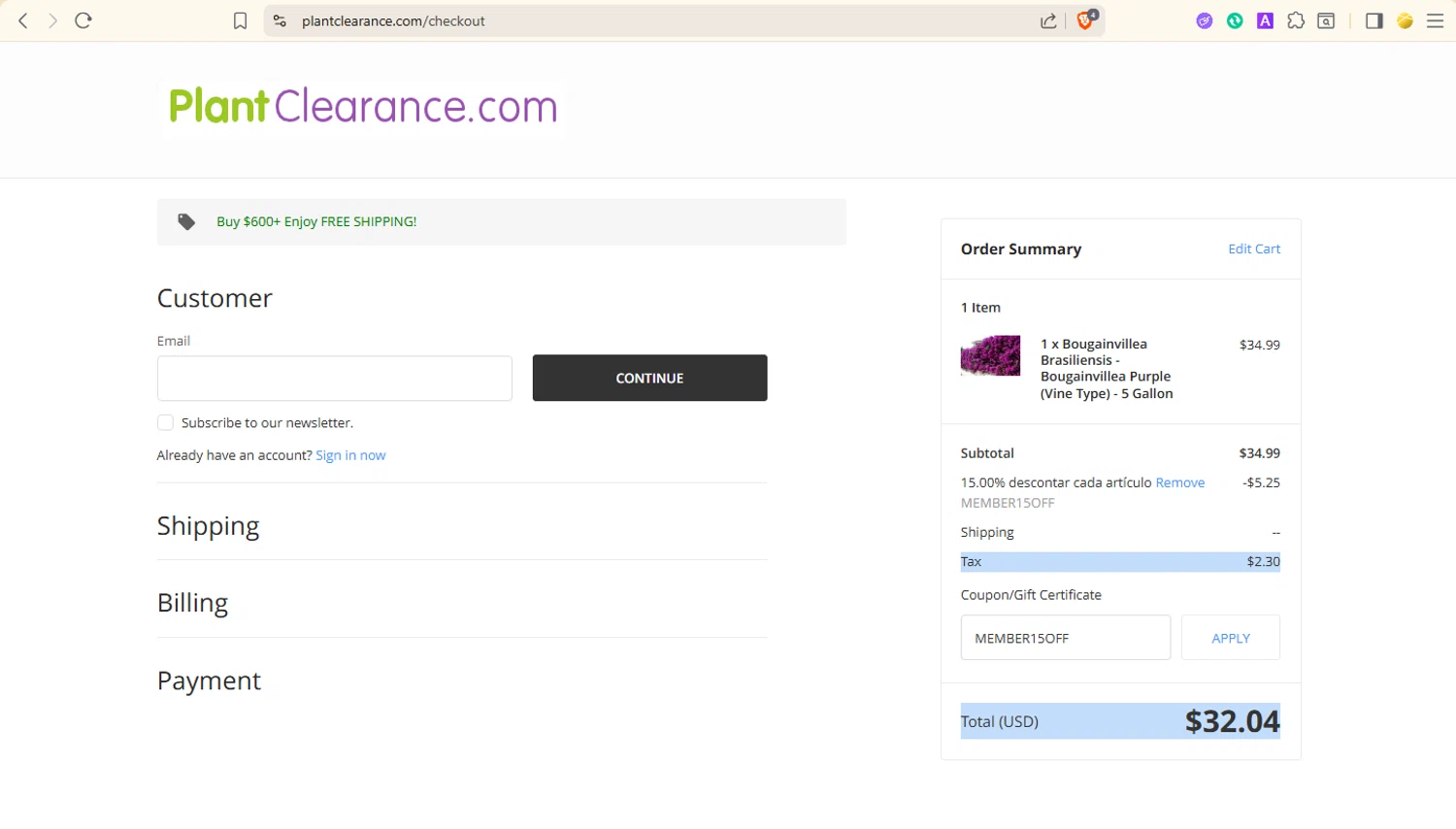Open the Edit Cart link

point(1254,249)
